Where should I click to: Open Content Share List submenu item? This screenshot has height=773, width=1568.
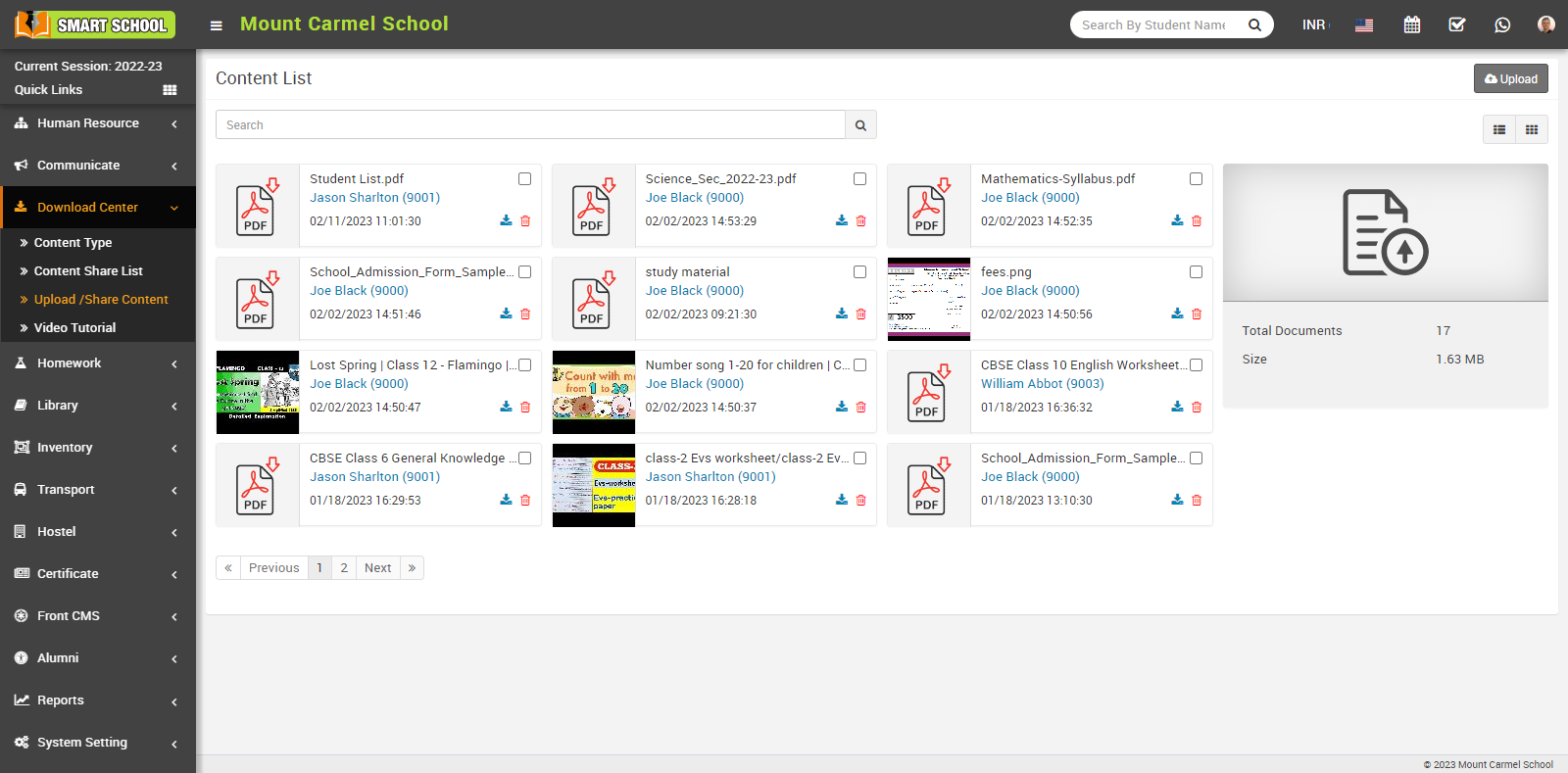(88, 271)
